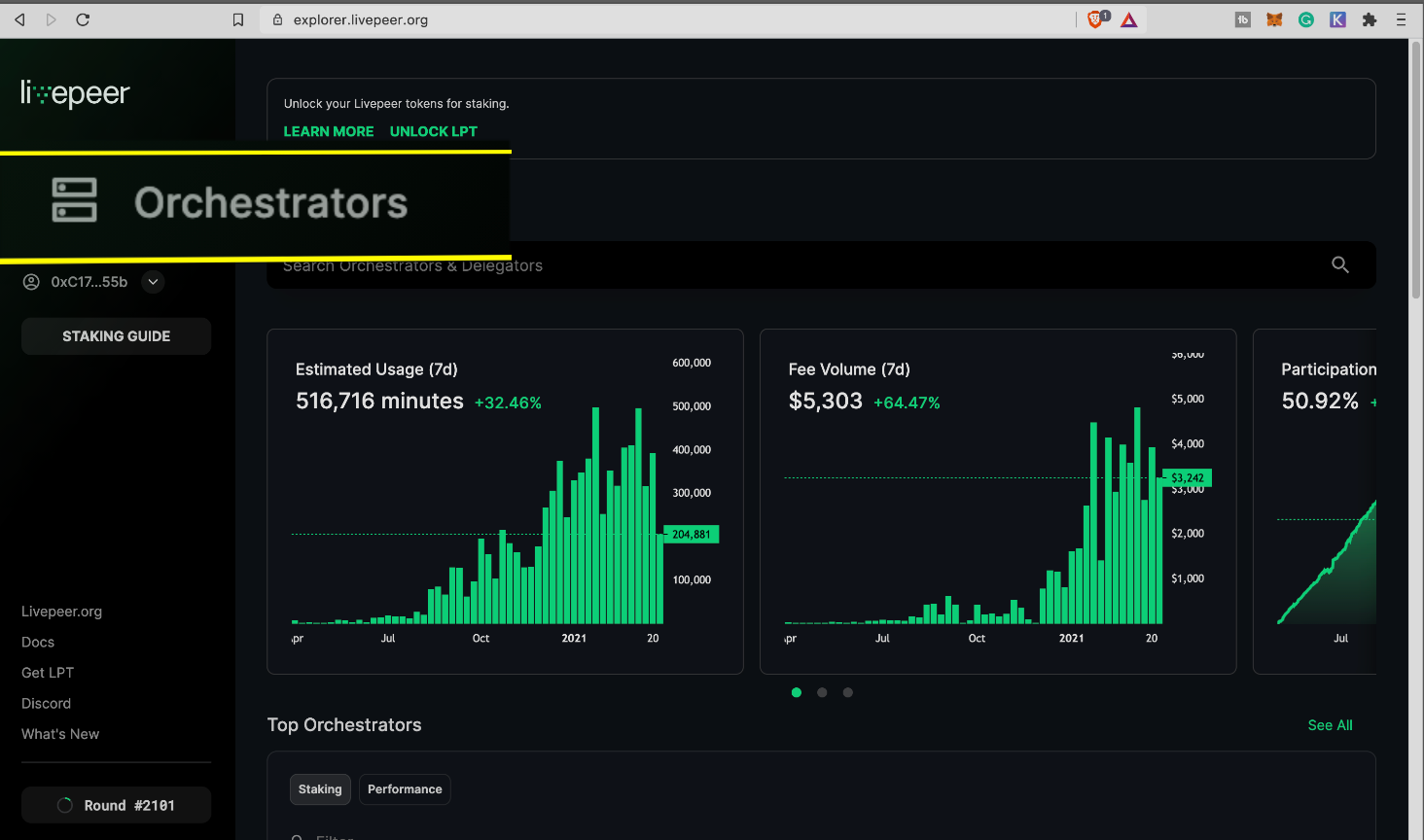The height and width of the screenshot is (840, 1424).
Task: Click the Participation chart card
Action: [x=1315, y=502]
